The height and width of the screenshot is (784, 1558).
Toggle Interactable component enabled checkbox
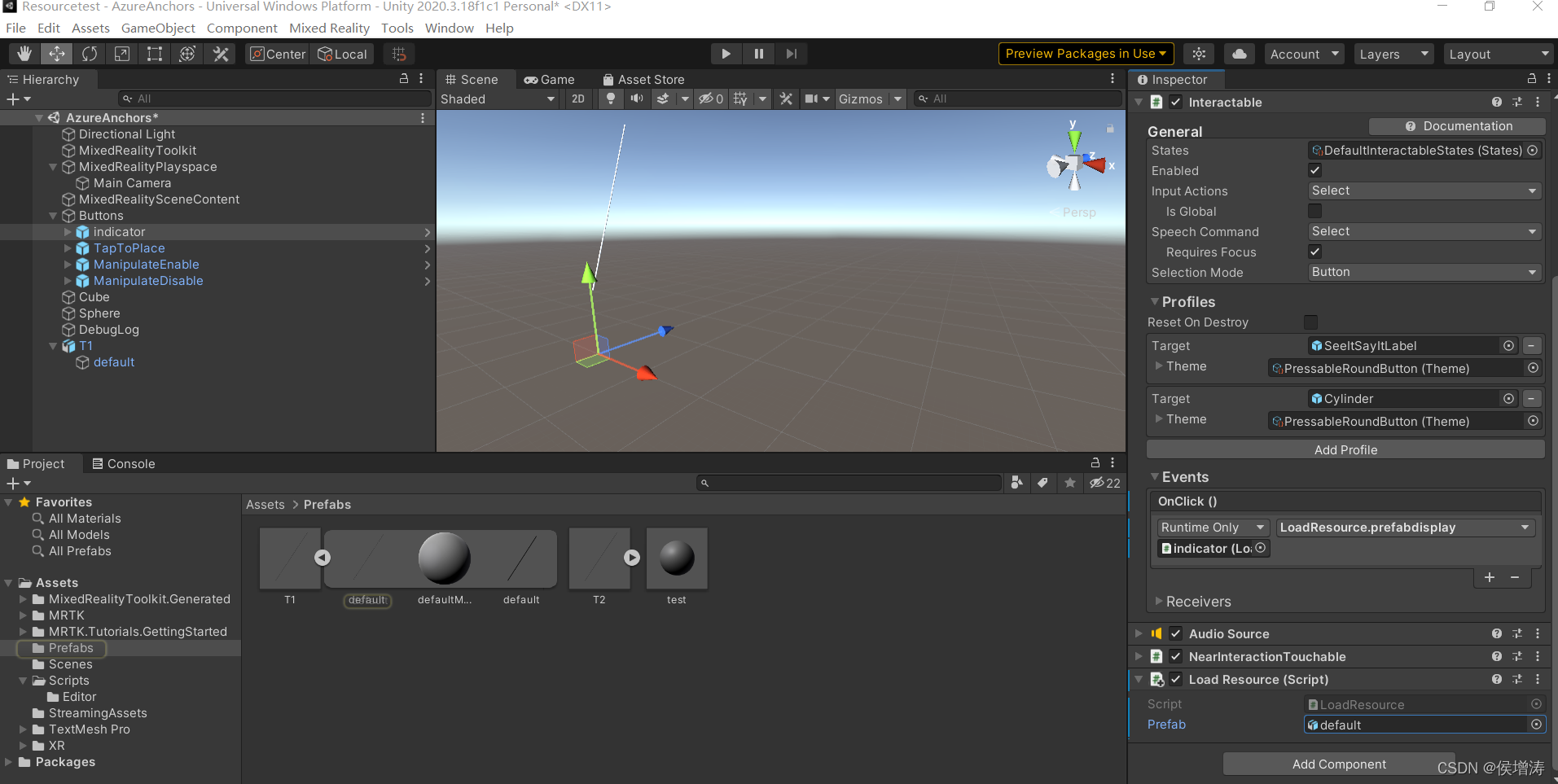tap(1176, 102)
